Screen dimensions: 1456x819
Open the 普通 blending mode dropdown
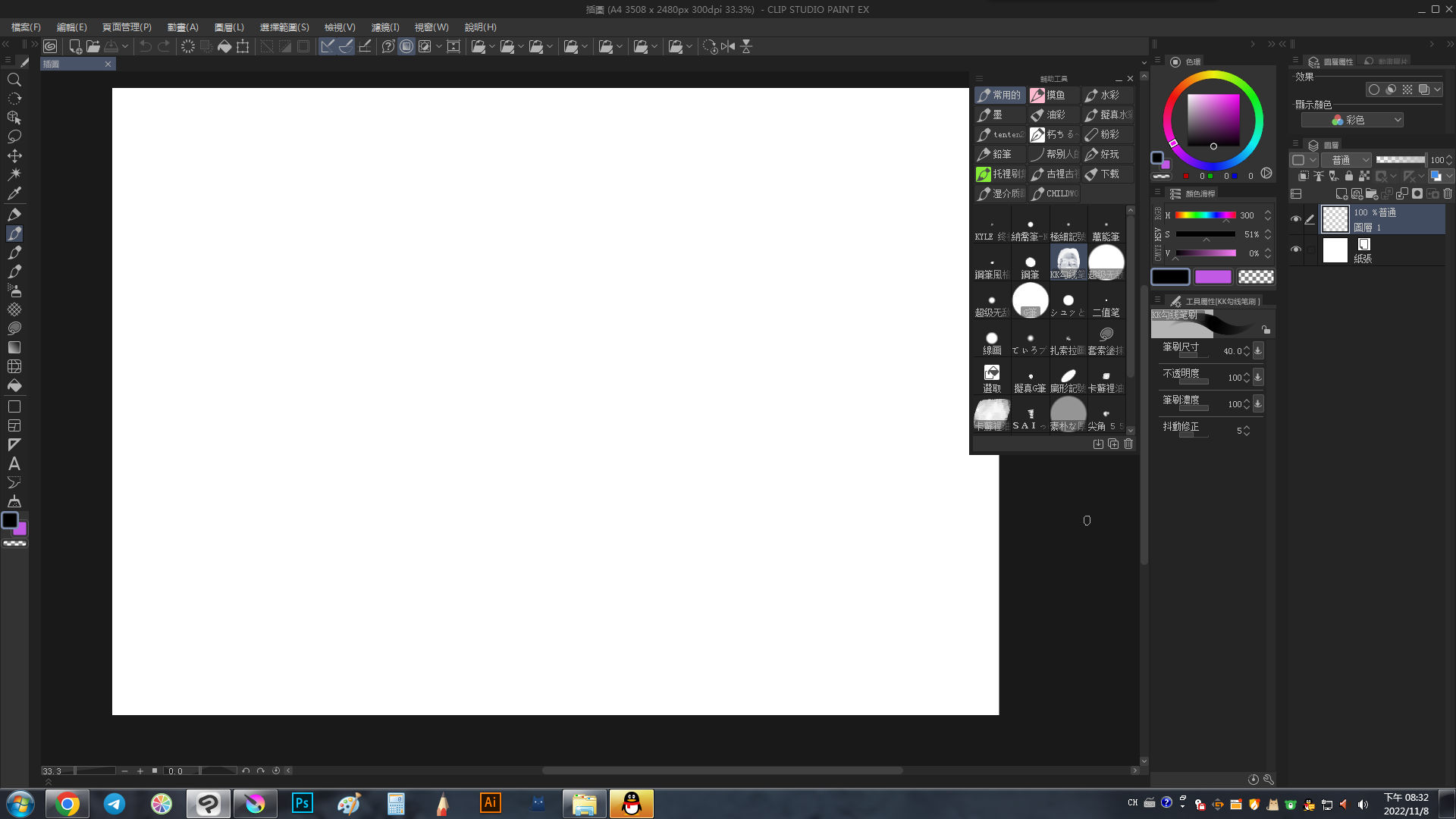[x=1347, y=160]
